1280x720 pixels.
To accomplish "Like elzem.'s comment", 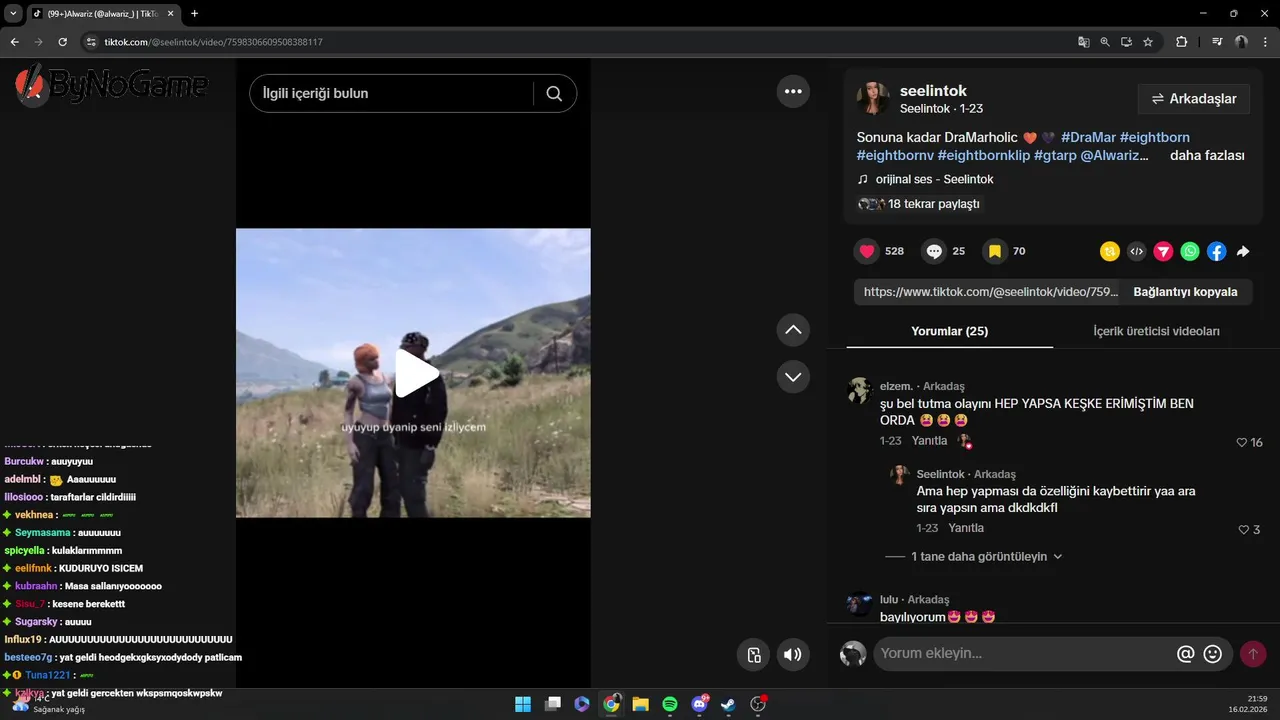I will coord(1242,442).
